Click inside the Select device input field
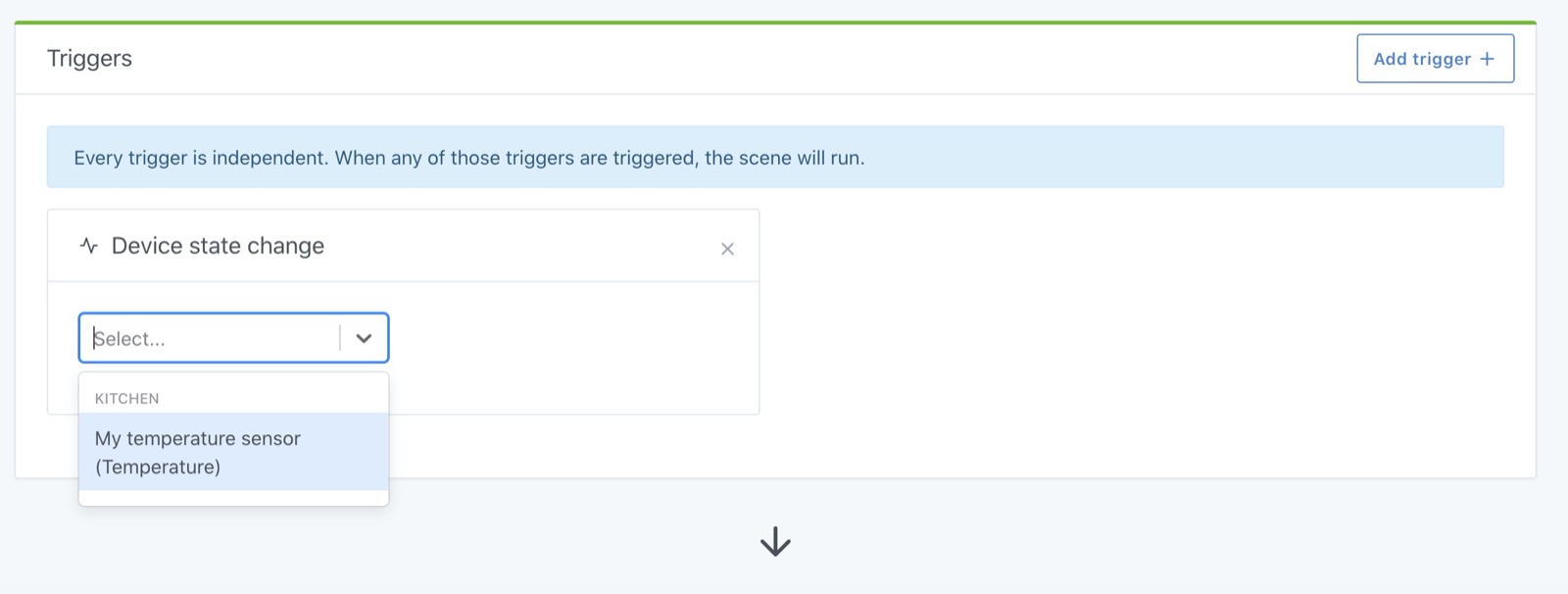The width and height of the screenshot is (1568, 594). click(x=206, y=337)
